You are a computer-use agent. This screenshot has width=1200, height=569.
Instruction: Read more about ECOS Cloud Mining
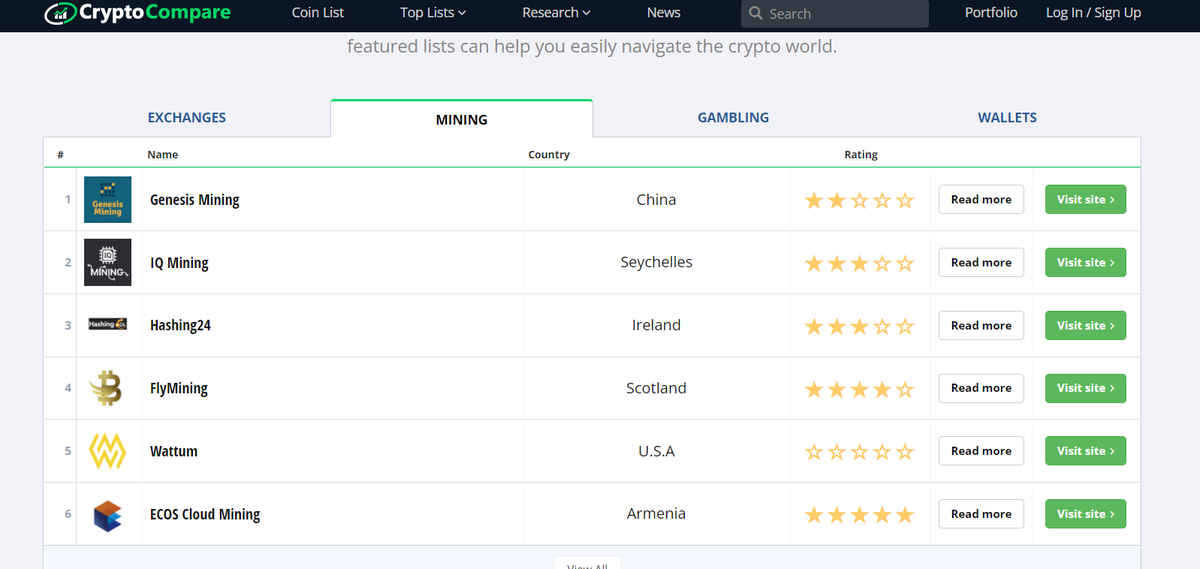click(x=981, y=514)
